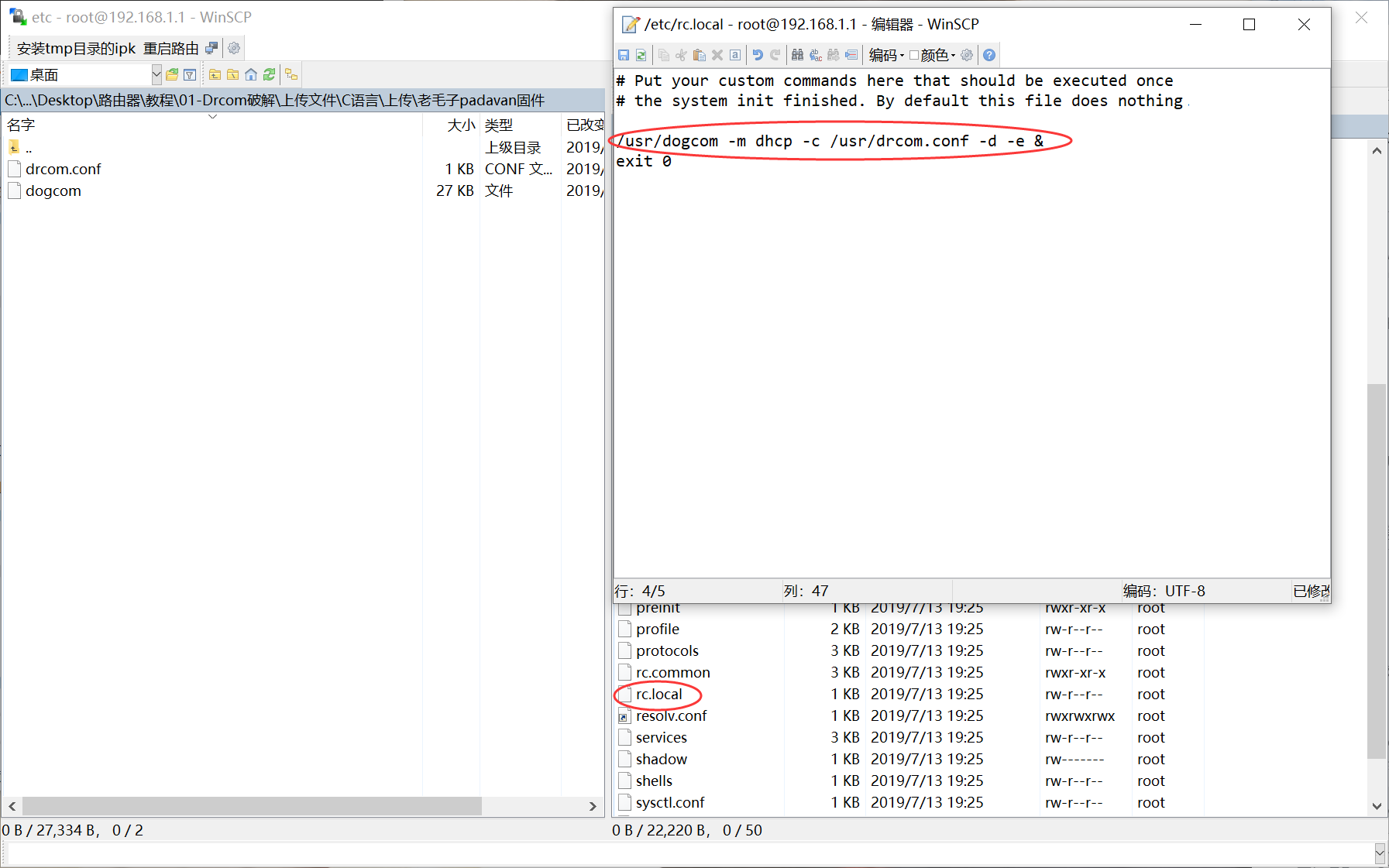Open custom commands settings gear in main window
This screenshot has height=868, width=1389.
pos(234,48)
